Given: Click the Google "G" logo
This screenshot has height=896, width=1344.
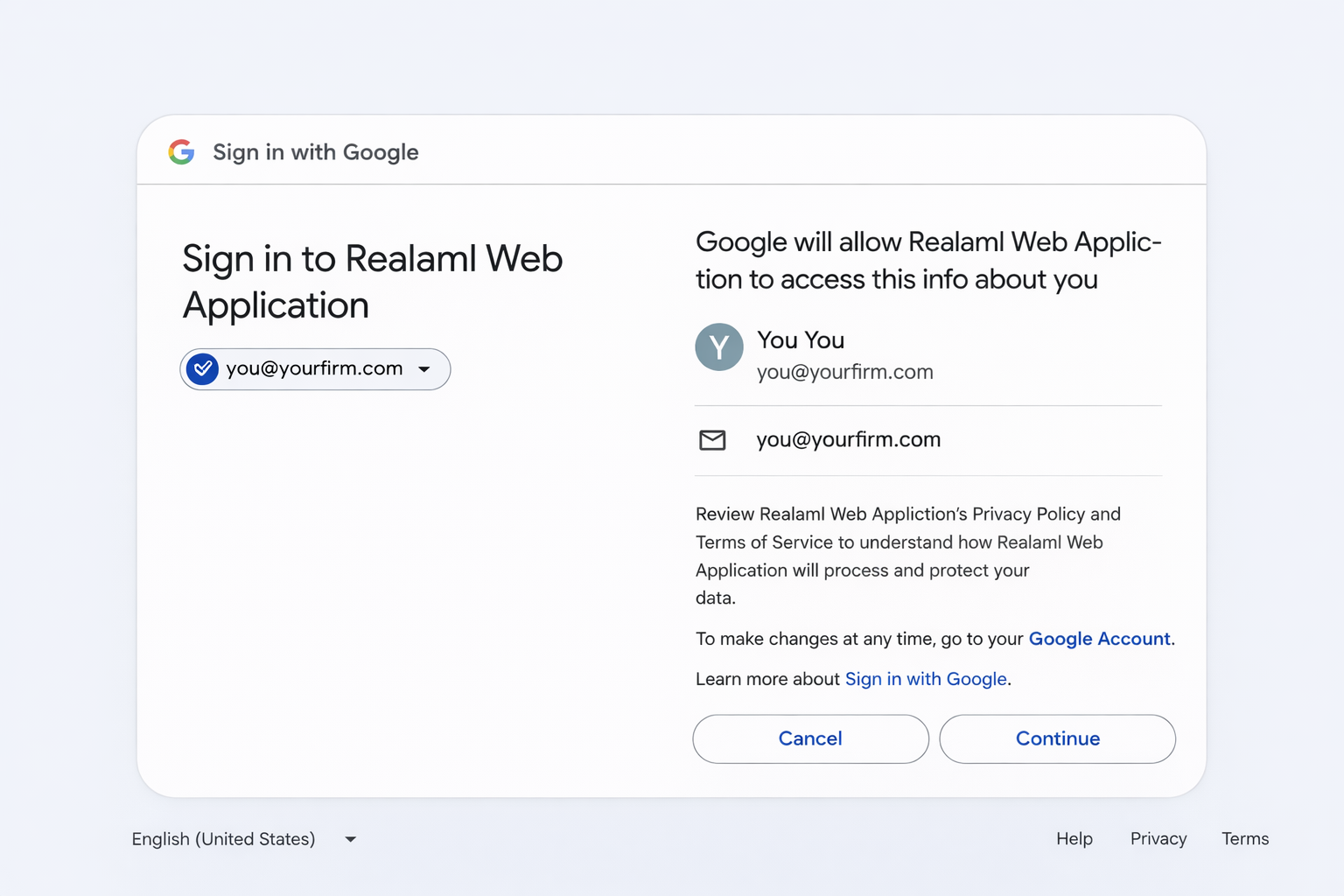Looking at the screenshot, I should tap(181, 152).
